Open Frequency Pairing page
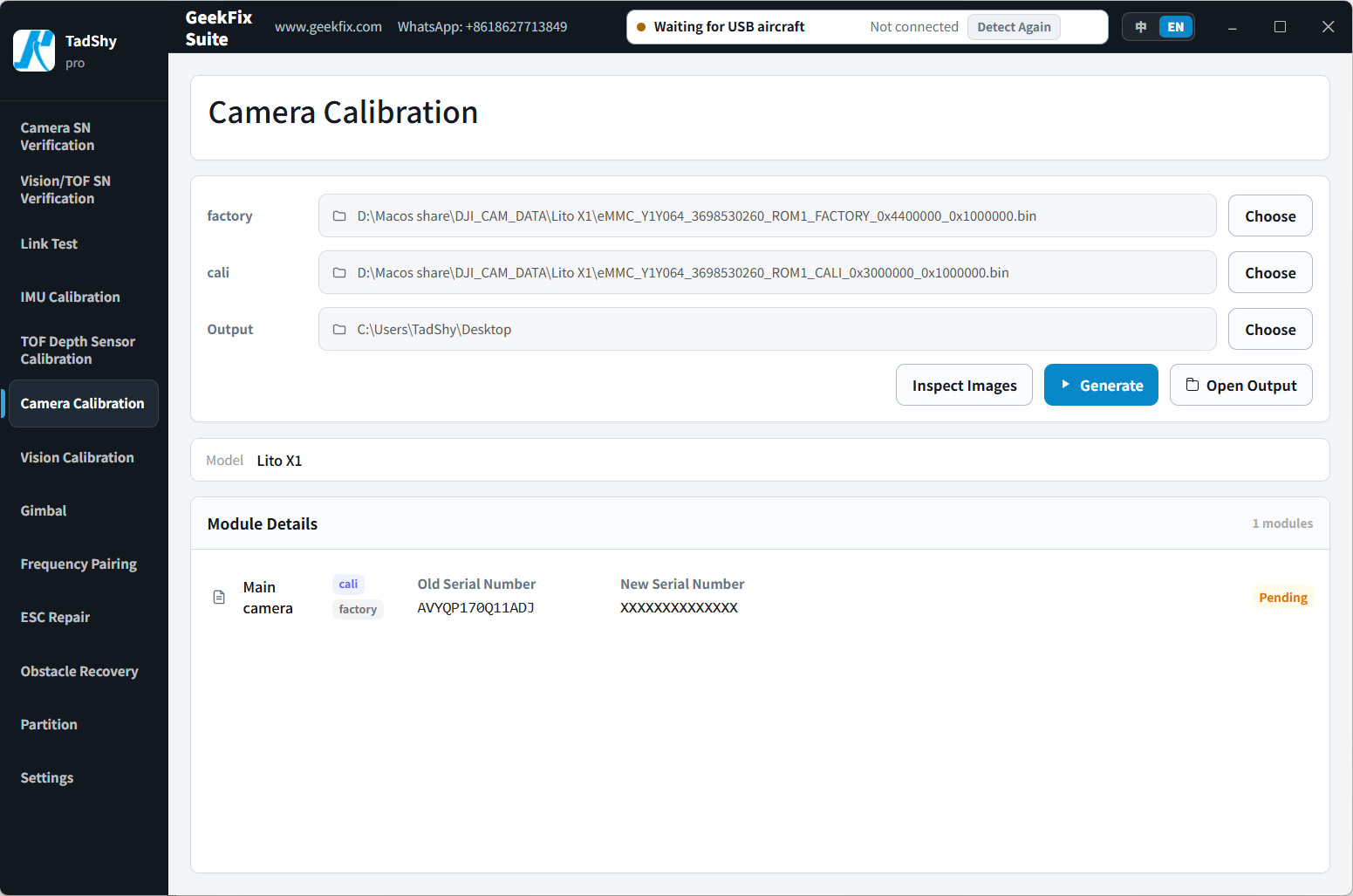The width and height of the screenshot is (1353, 896). click(x=84, y=564)
